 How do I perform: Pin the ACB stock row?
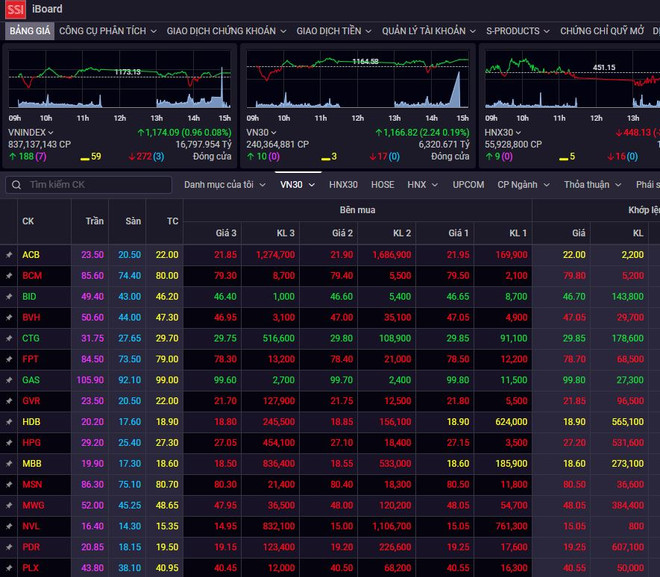pos(9,255)
